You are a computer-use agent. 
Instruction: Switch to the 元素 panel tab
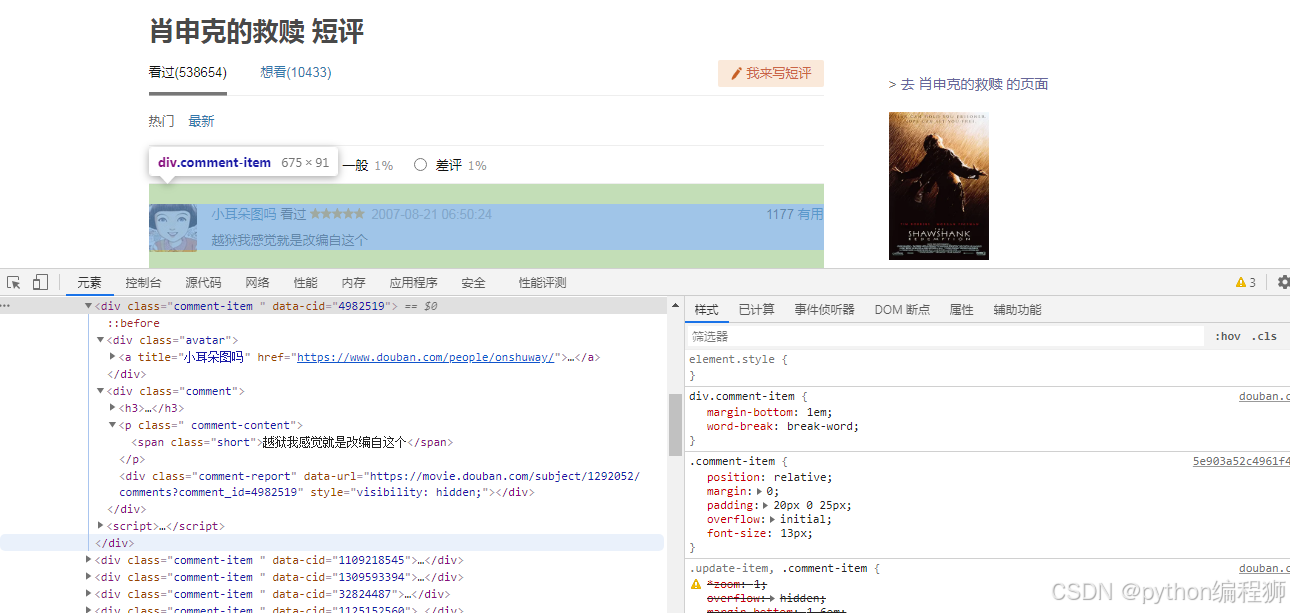pyautogui.click(x=90, y=283)
